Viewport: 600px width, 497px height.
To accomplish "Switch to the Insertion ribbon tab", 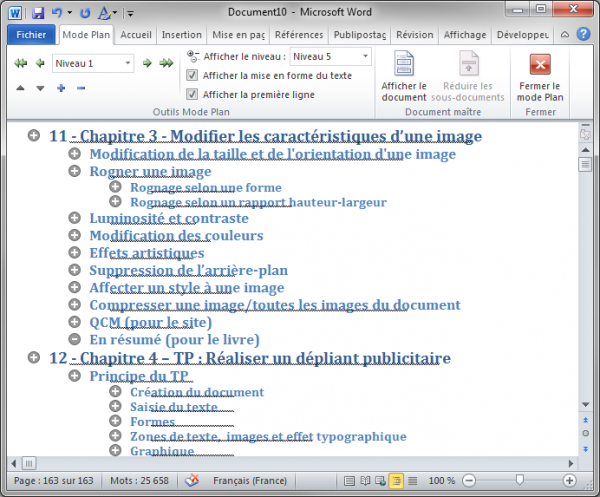I will 181,34.
